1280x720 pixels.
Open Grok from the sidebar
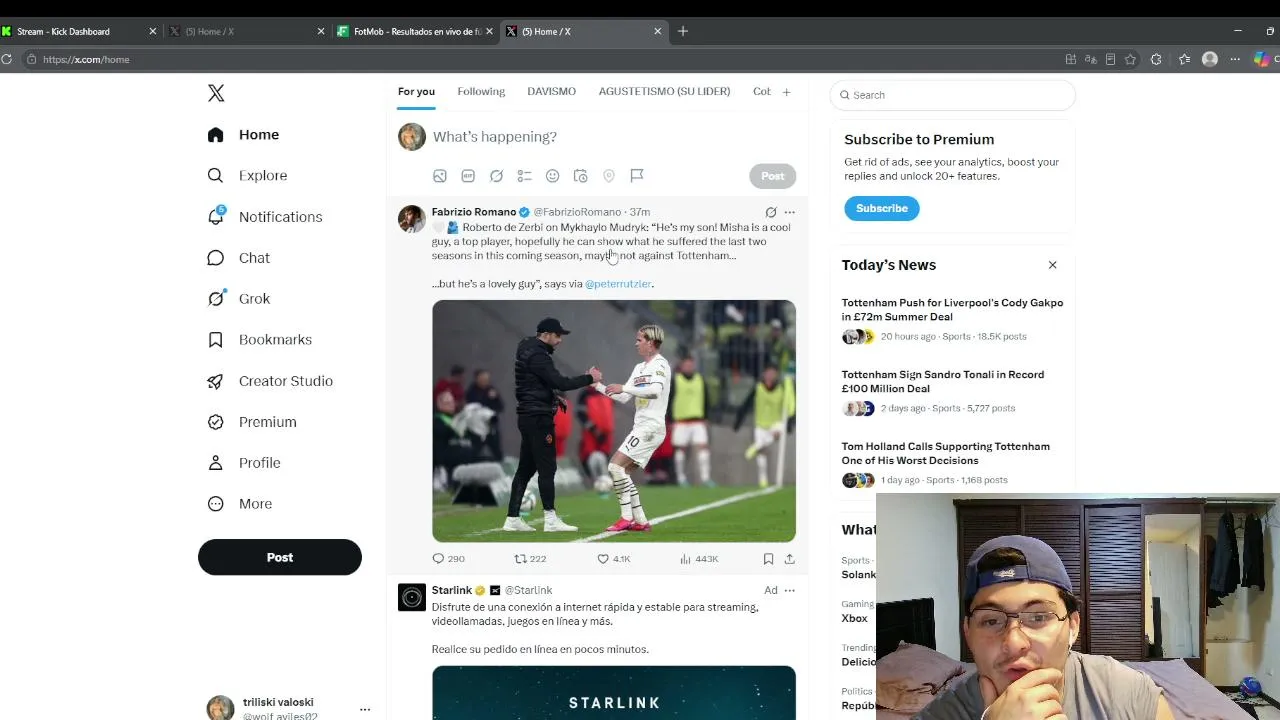pyautogui.click(x=238, y=299)
